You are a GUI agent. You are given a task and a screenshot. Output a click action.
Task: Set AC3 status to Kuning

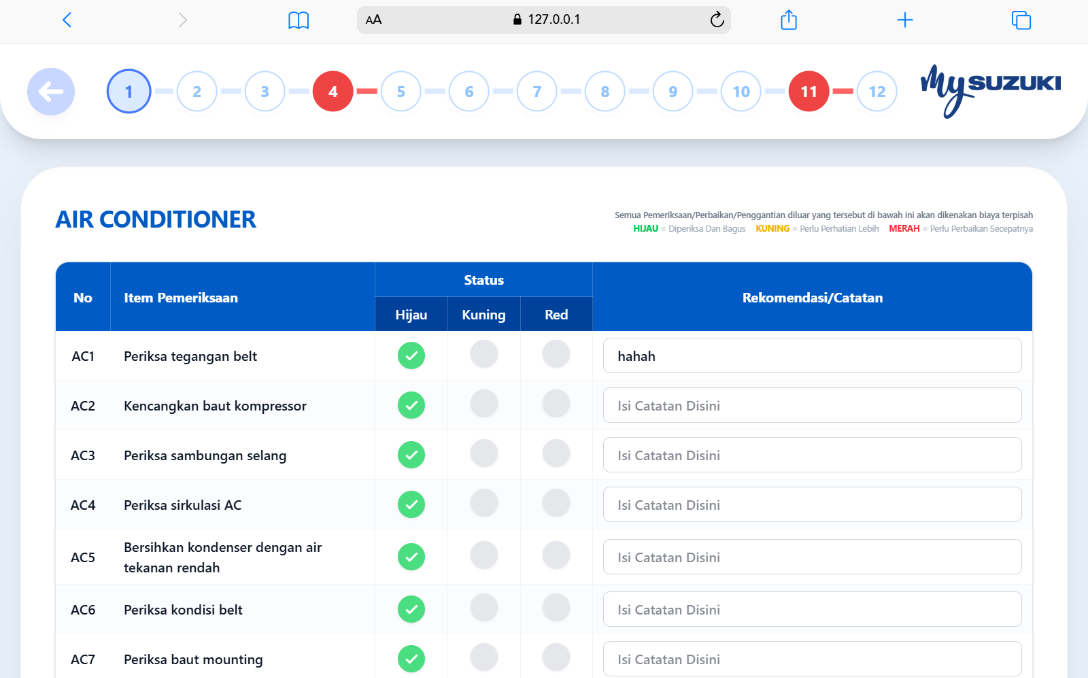point(484,454)
